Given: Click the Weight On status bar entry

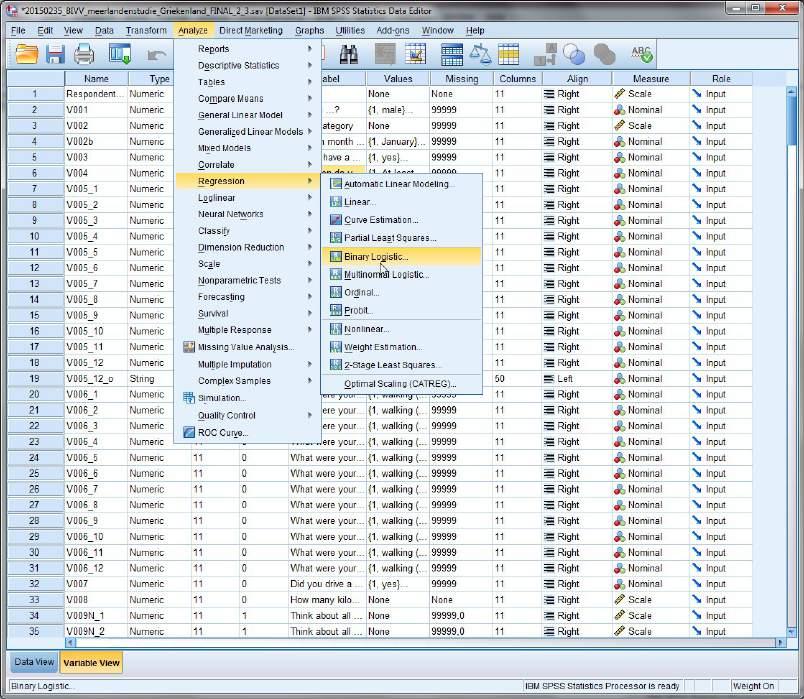Looking at the screenshot, I should pos(754,686).
